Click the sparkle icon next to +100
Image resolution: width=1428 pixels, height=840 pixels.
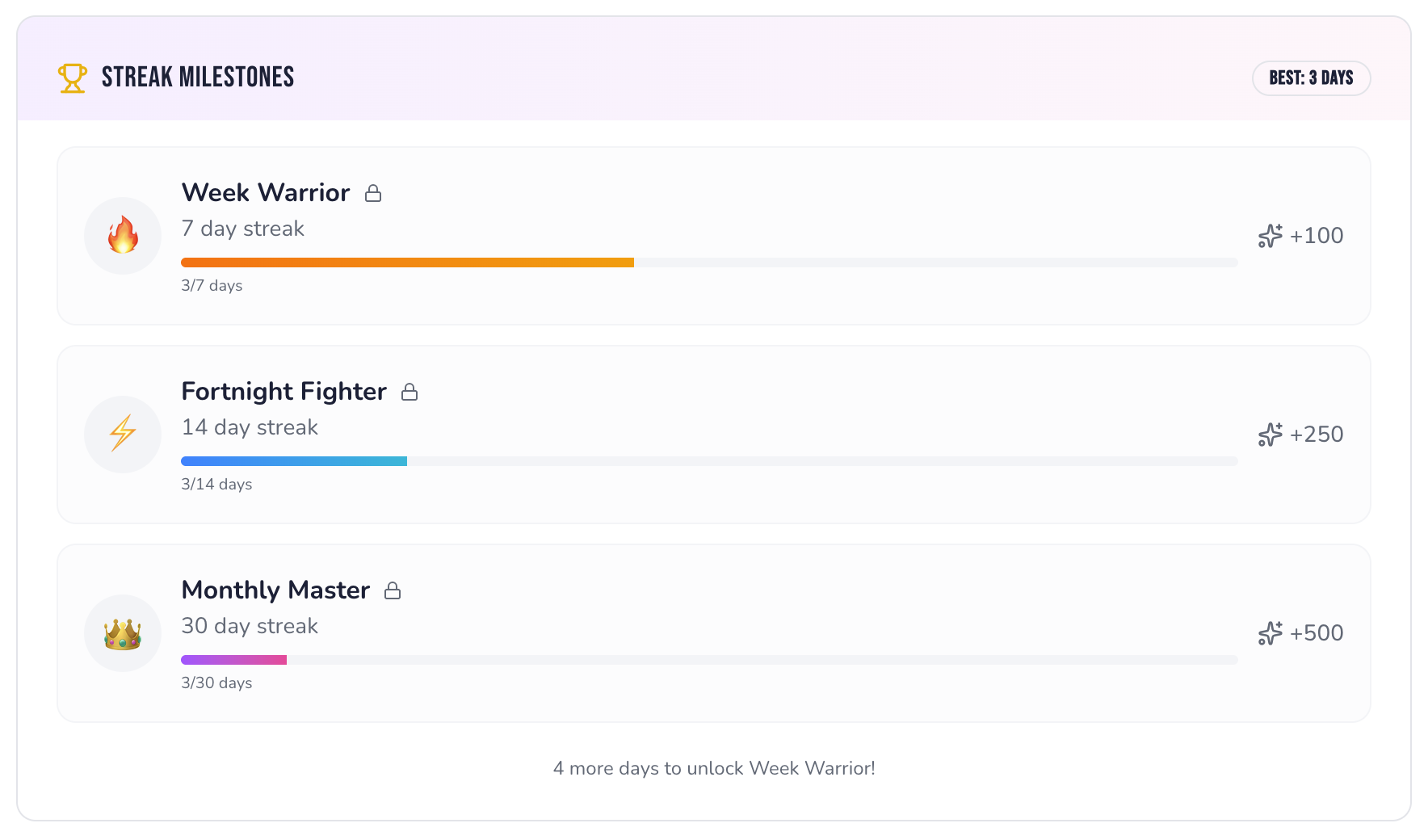(1270, 236)
